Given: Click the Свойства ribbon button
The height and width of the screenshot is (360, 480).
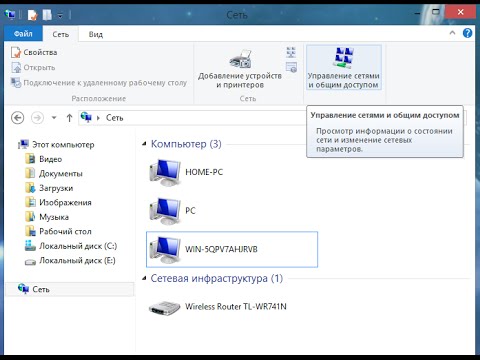Looking at the screenshot, I should (34, 52).
